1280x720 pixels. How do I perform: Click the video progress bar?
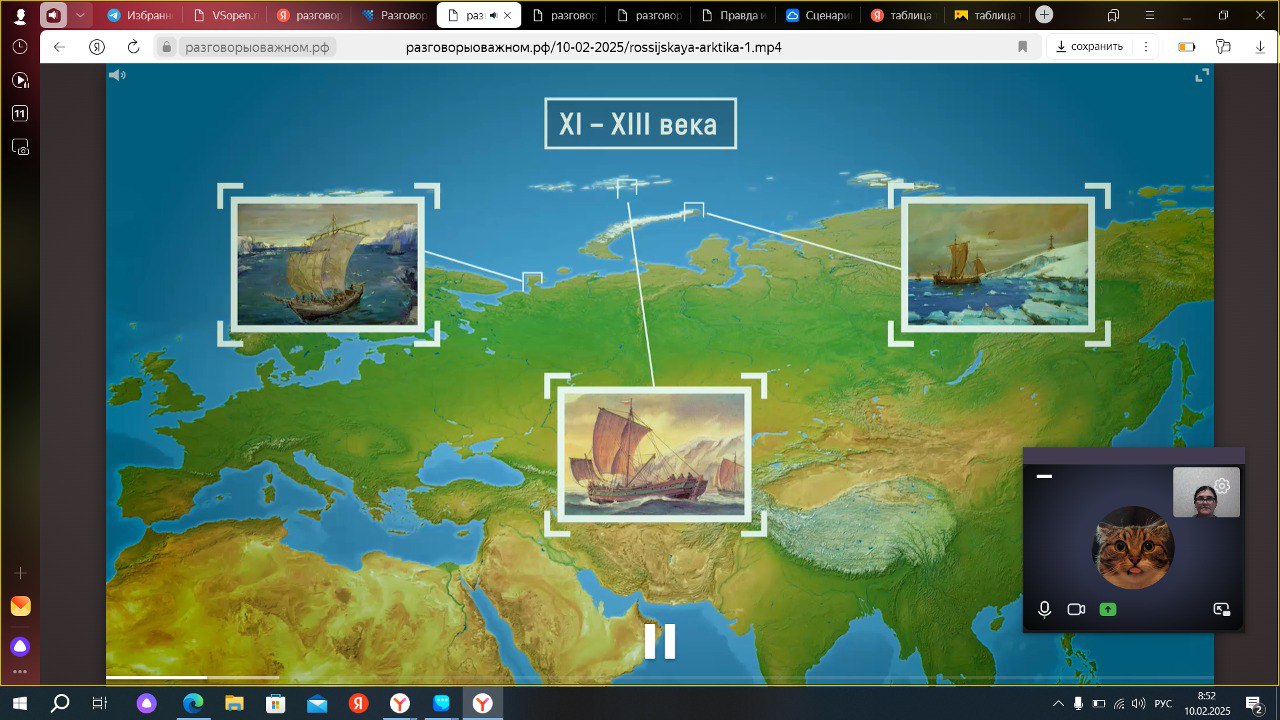660,678
